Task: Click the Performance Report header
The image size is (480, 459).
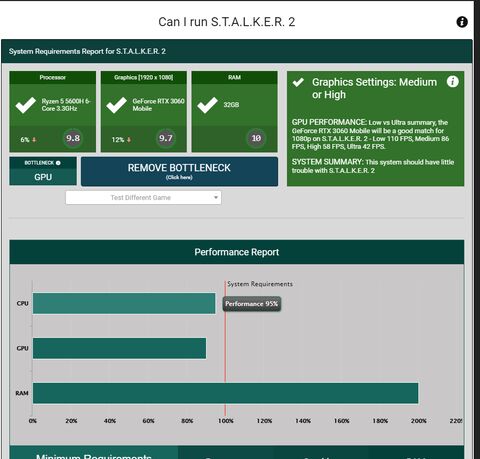Action: coord(237,252)
